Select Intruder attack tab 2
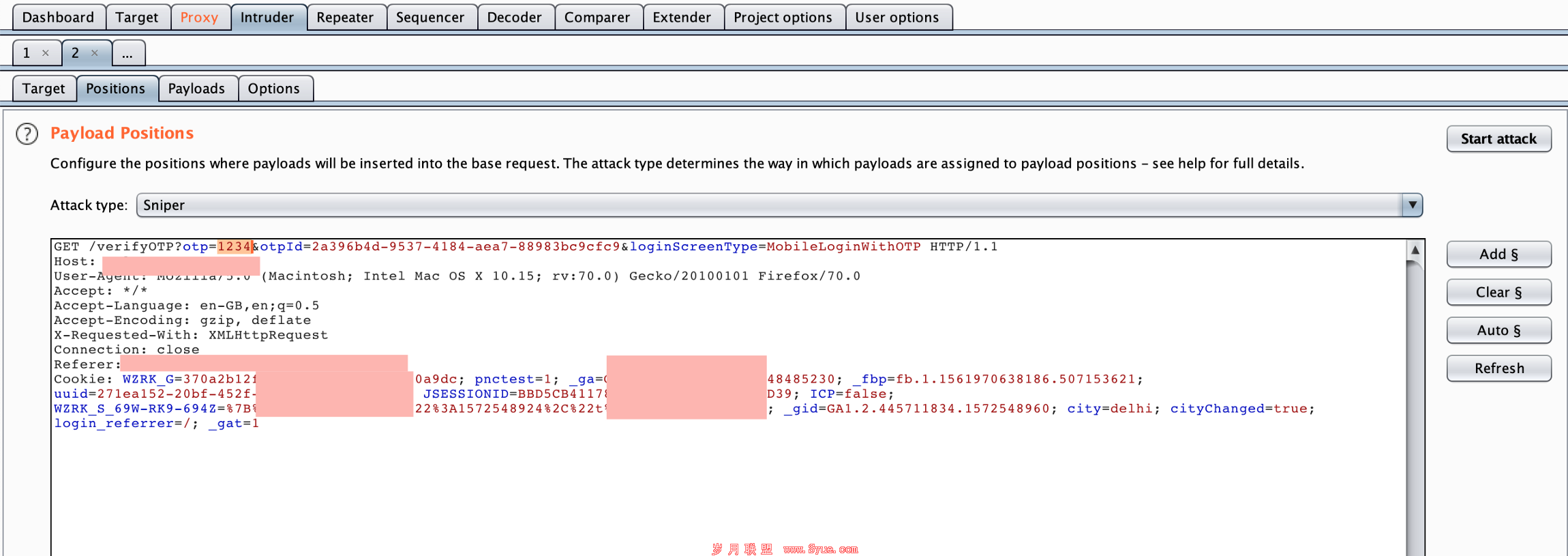The width and height of the screenshot is (1568, 556). pos(76,53)
